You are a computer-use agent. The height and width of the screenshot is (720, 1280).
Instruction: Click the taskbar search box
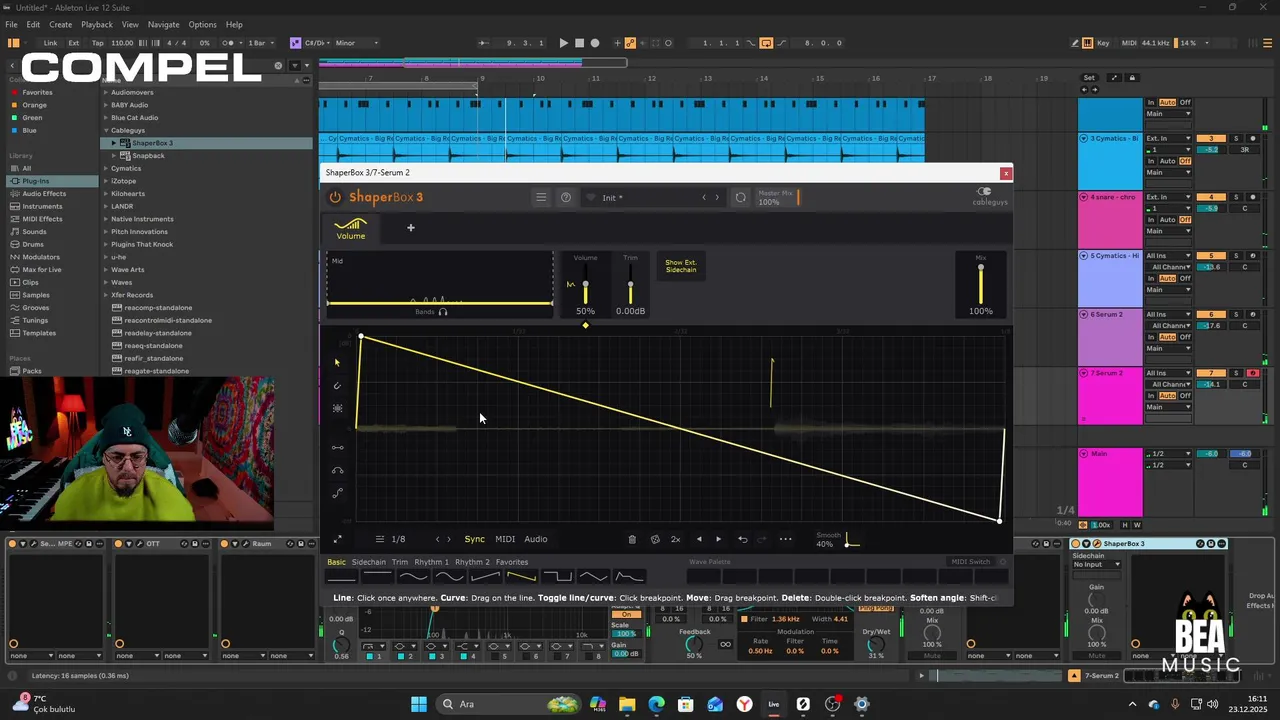pyautogui.click(x=508, y=704)
